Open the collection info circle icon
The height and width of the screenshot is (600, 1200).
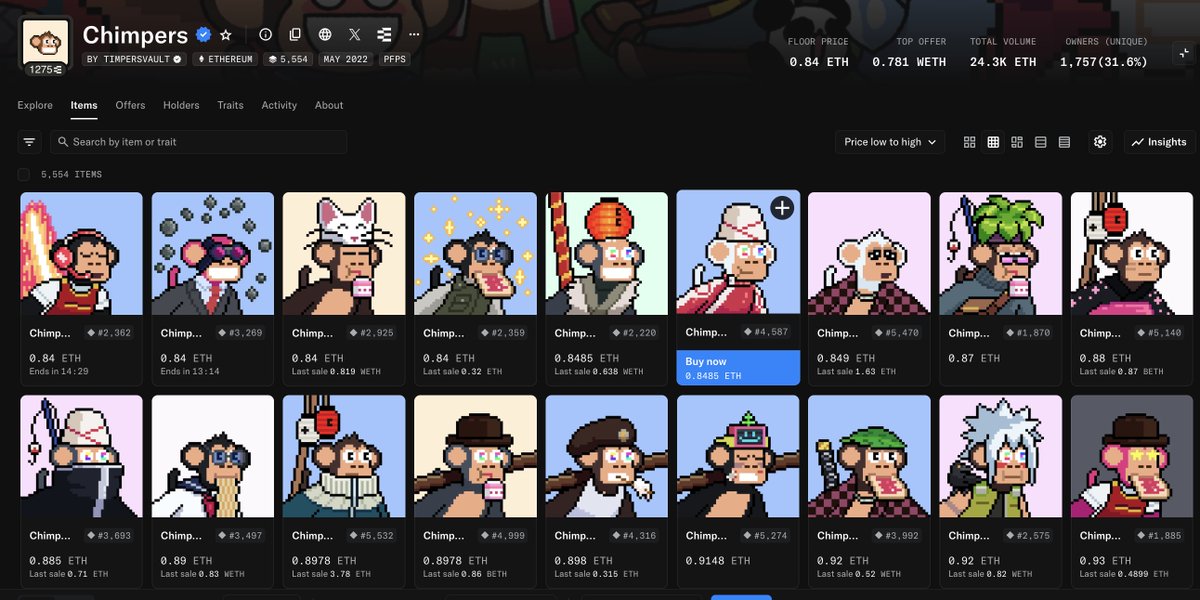[265, 34]
